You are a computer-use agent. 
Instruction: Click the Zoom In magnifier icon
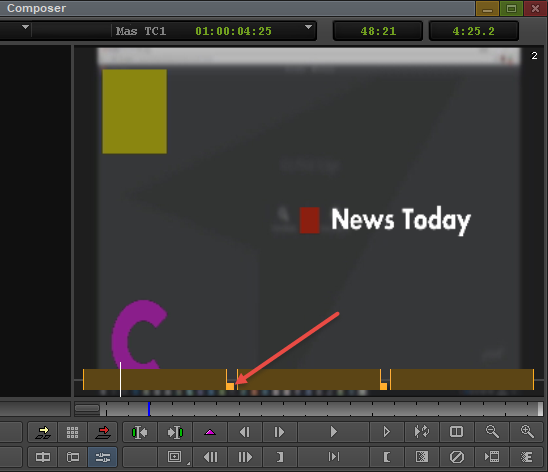point(527,432)
